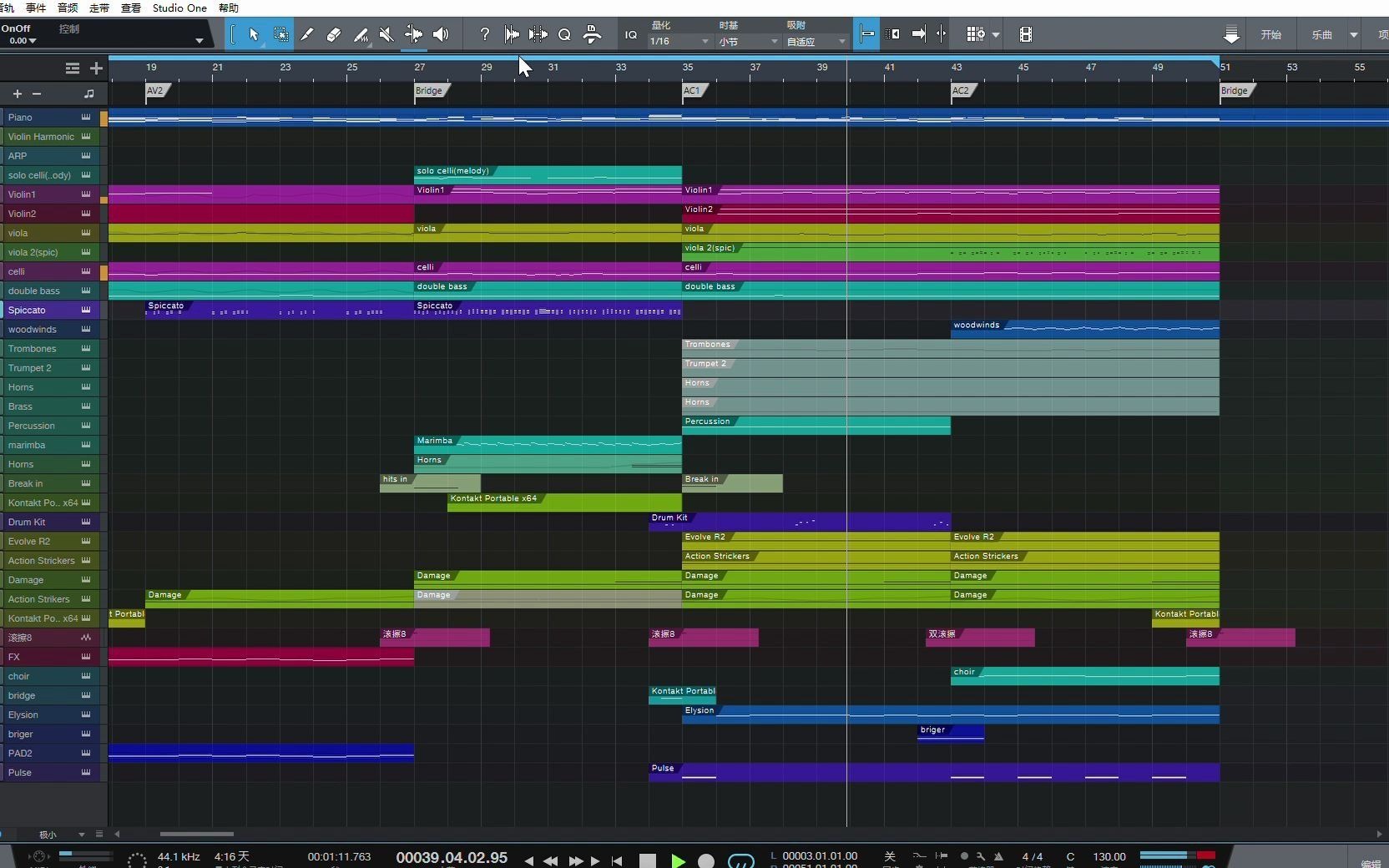Open the 帮助 menu

[228, 8]
